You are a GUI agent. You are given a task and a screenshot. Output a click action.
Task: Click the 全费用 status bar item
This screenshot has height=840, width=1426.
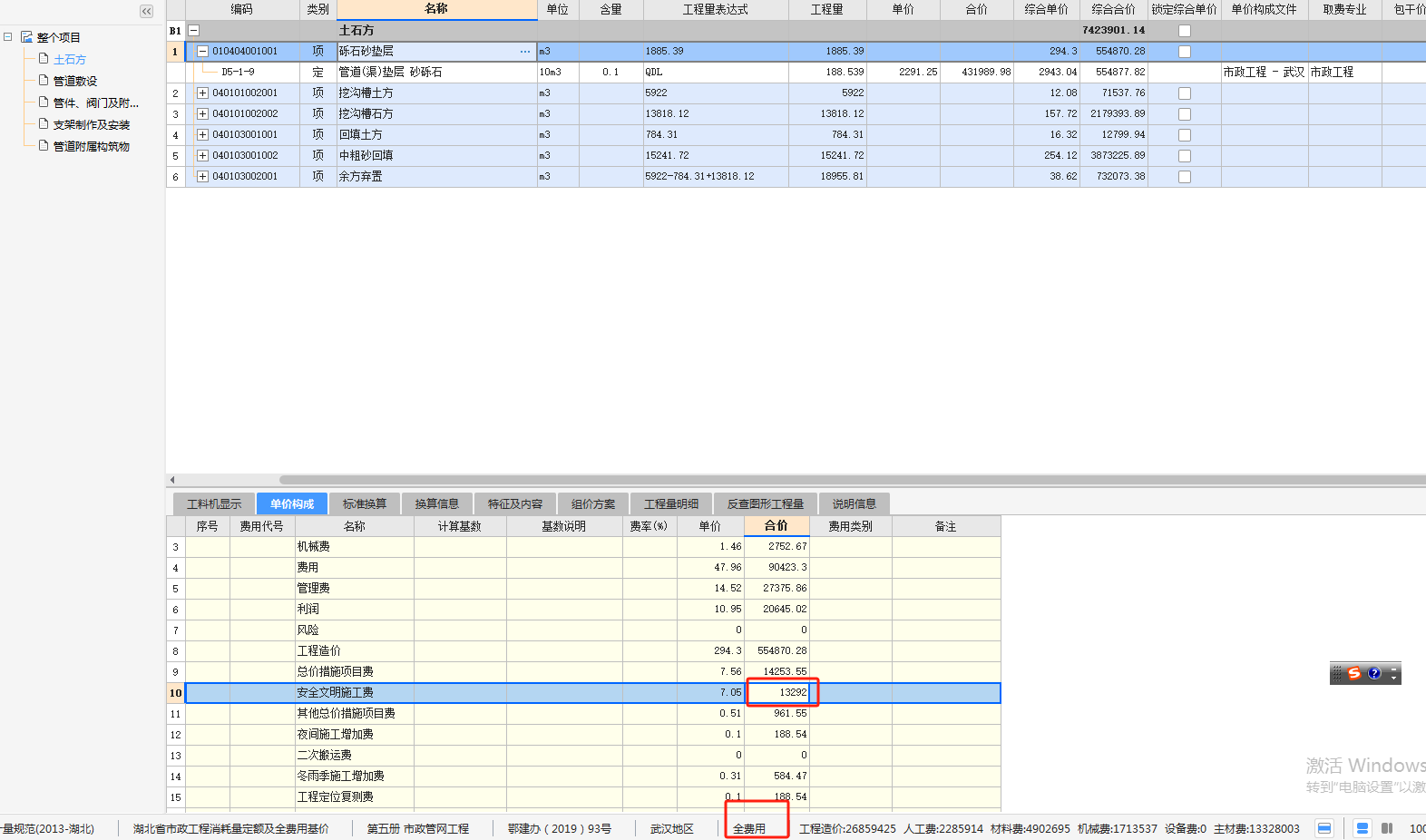749,829
